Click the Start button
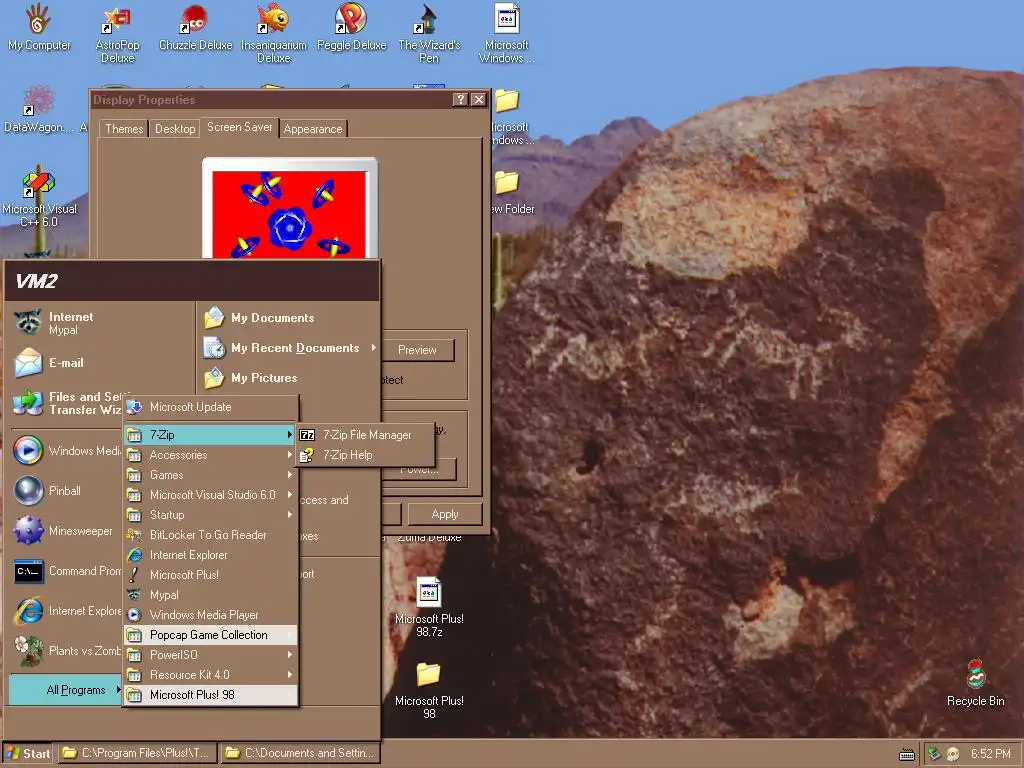The image size is (1024, 768). 29,754
